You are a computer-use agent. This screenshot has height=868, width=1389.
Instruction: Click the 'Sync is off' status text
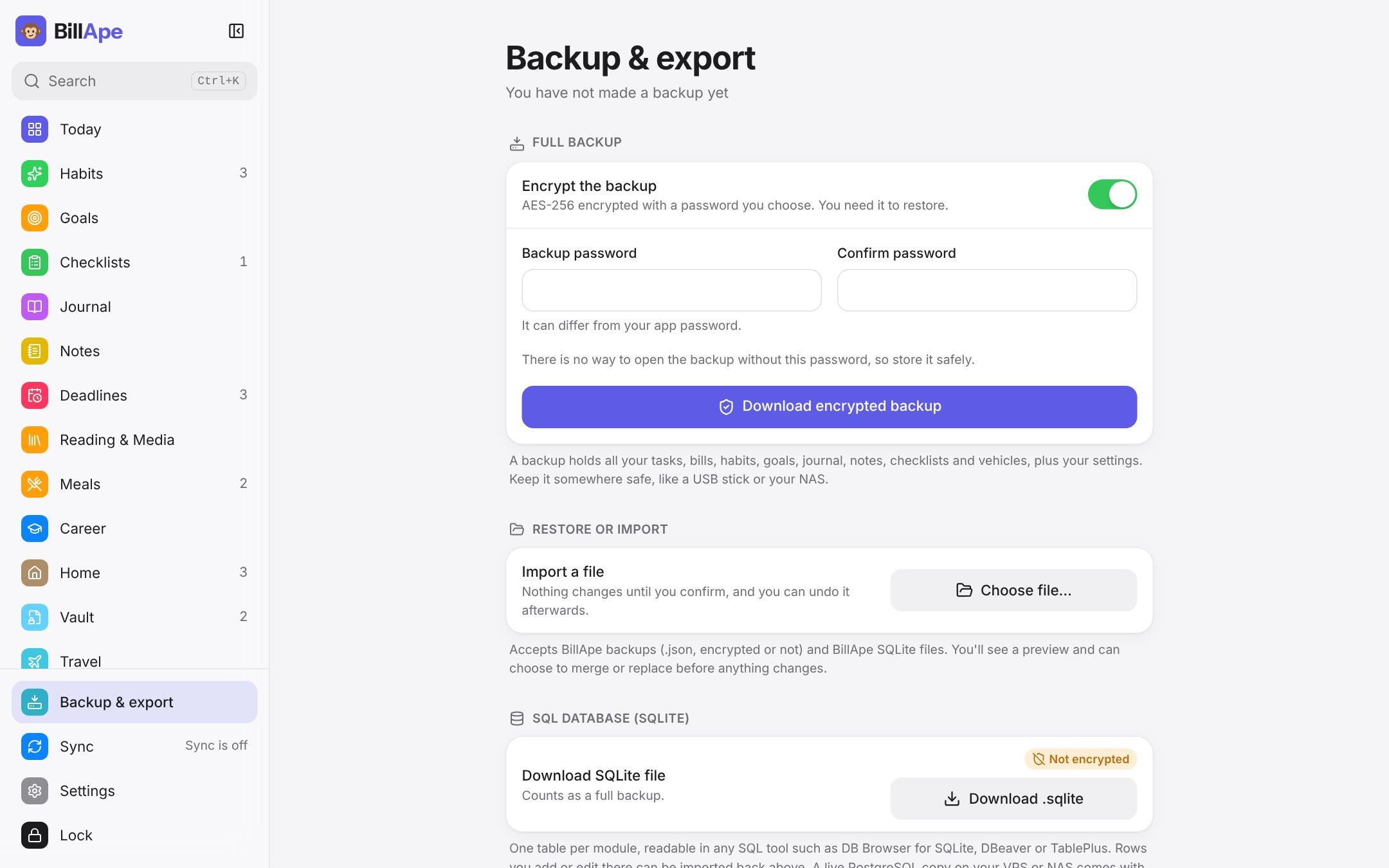tap(216, 745)
